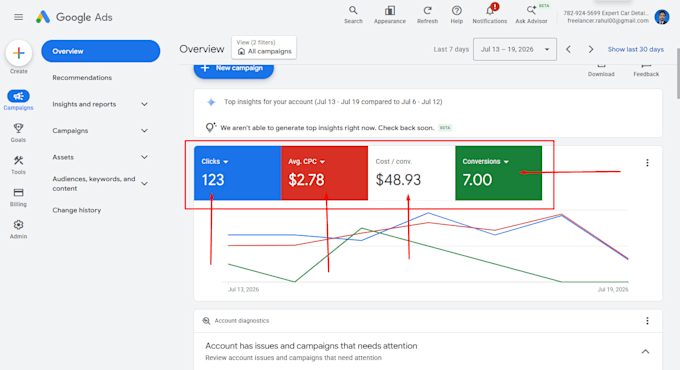Go to the previous date range

(568, 49)
